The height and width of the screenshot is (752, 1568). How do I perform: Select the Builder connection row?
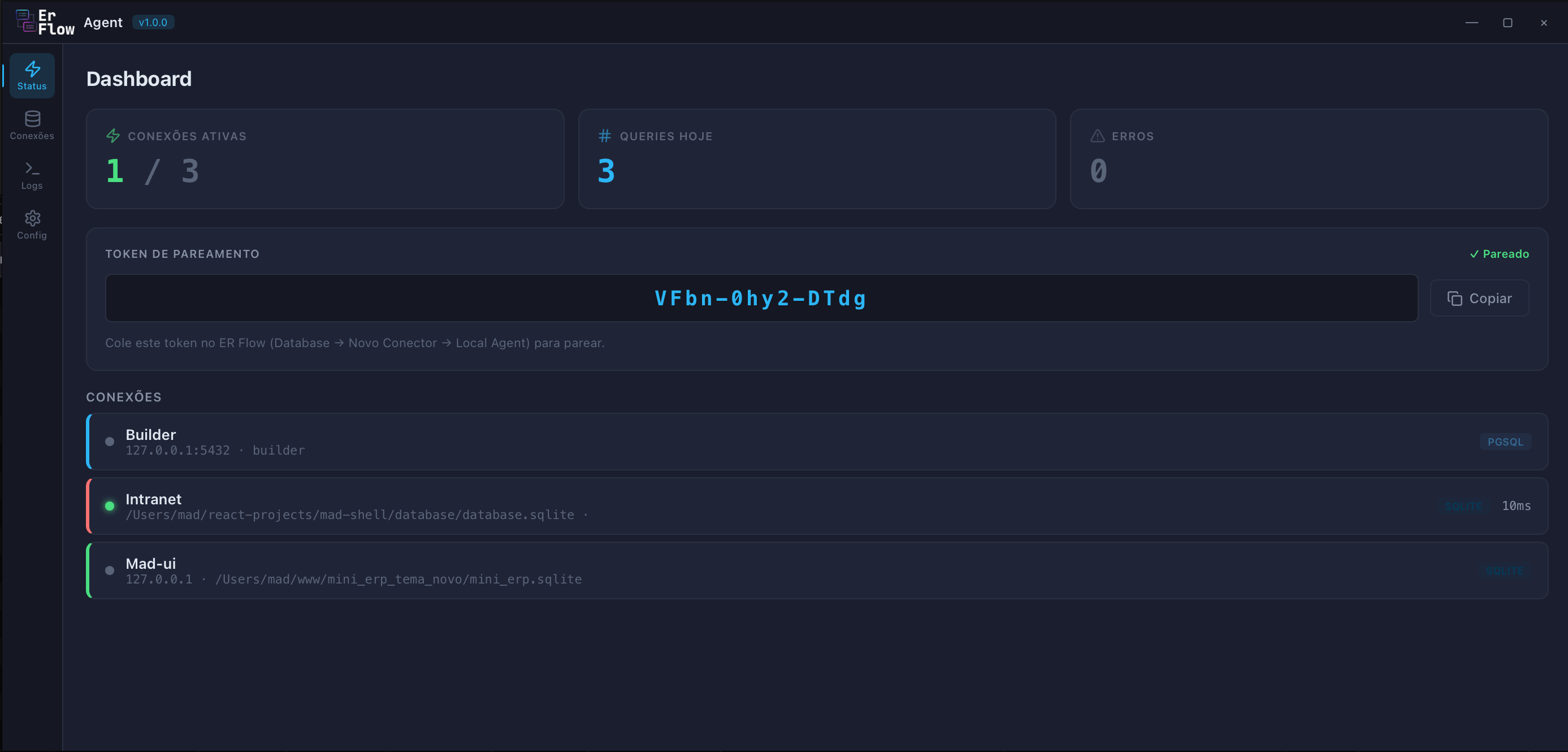[791, 442]
